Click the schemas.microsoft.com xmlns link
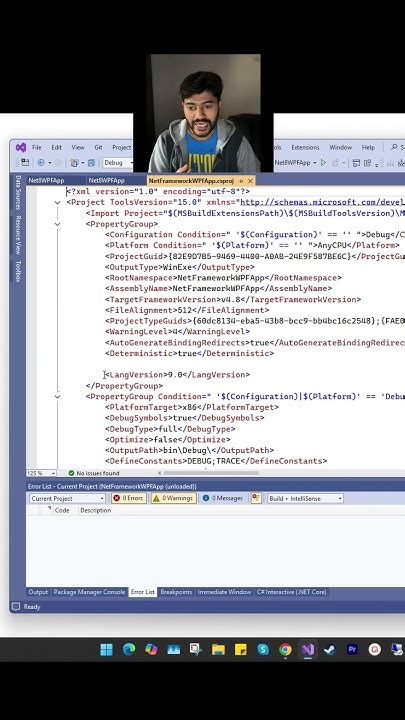 [322, 202]
